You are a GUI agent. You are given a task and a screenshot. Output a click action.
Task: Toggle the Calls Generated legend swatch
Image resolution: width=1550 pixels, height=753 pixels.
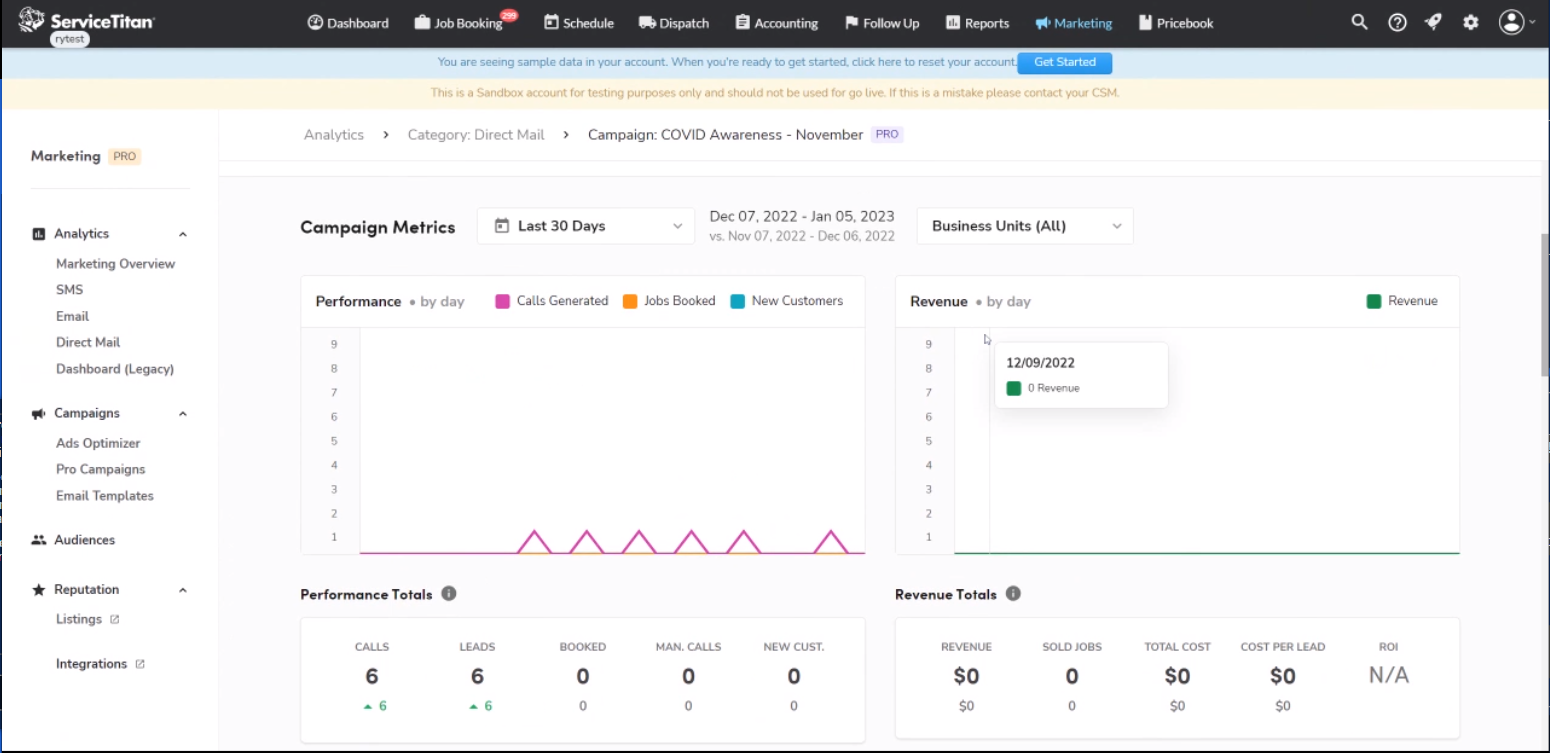coord(503,301)
